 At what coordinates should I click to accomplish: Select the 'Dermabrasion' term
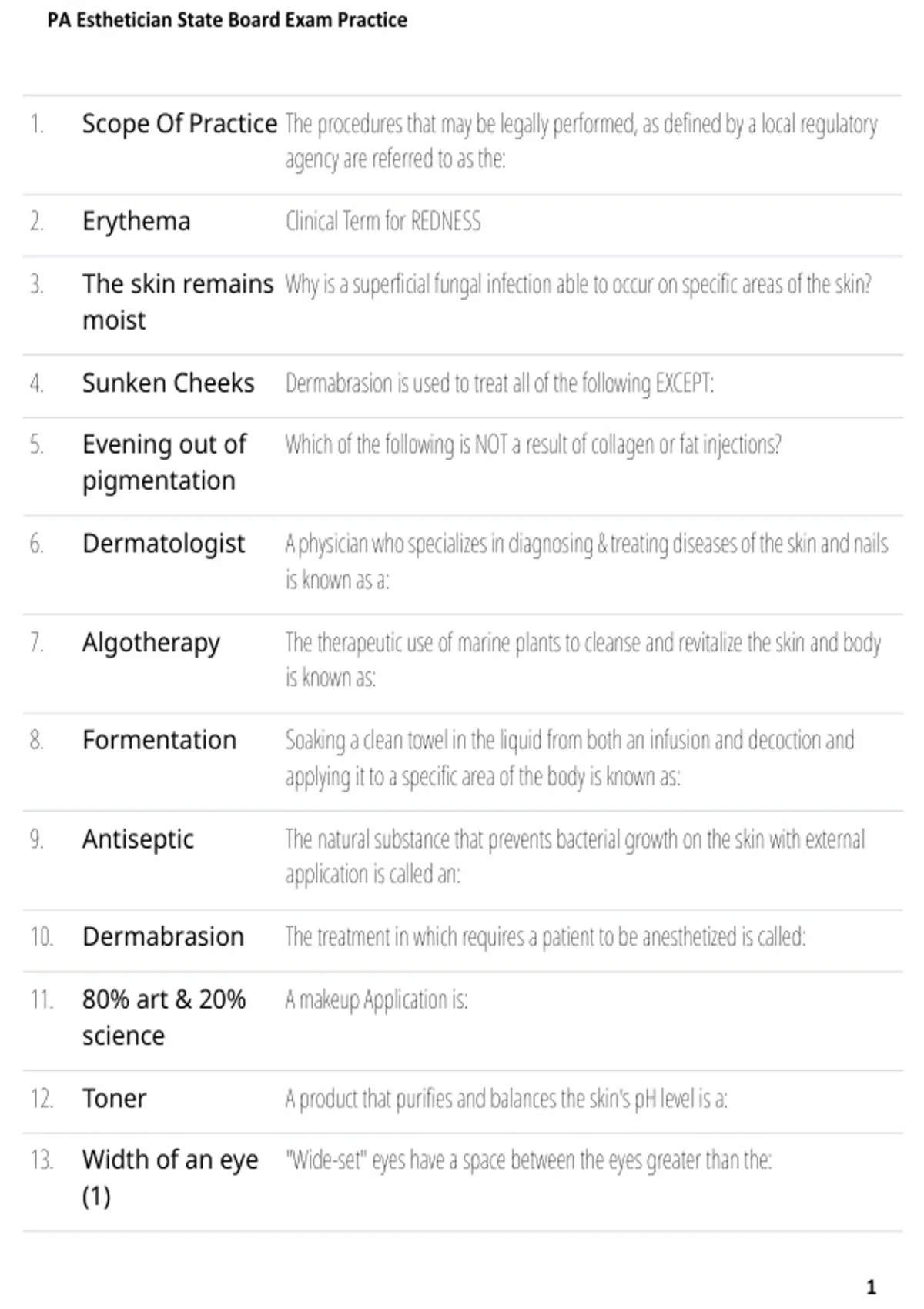(163, 937)
